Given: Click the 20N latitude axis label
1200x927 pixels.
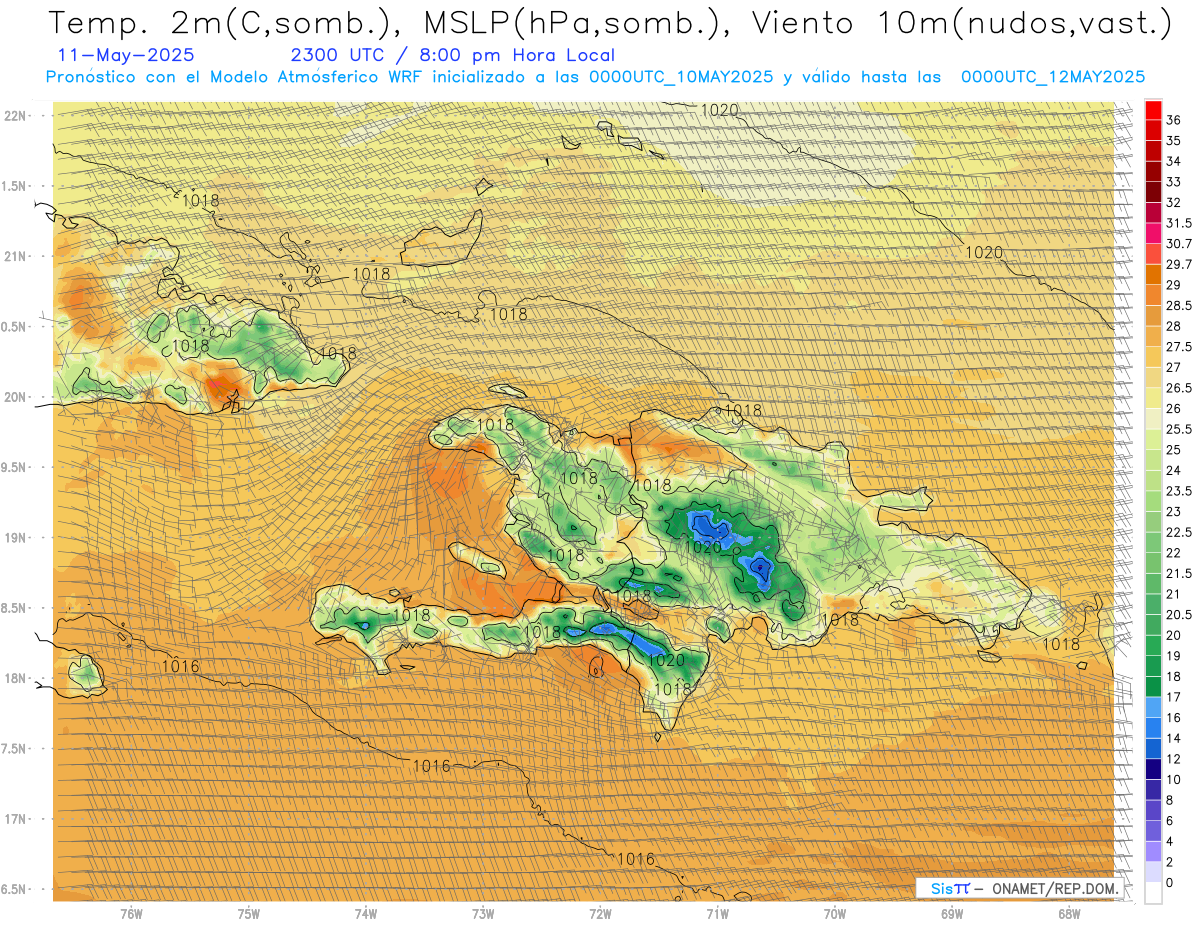Looking at the screenshot, I should 15,397.
